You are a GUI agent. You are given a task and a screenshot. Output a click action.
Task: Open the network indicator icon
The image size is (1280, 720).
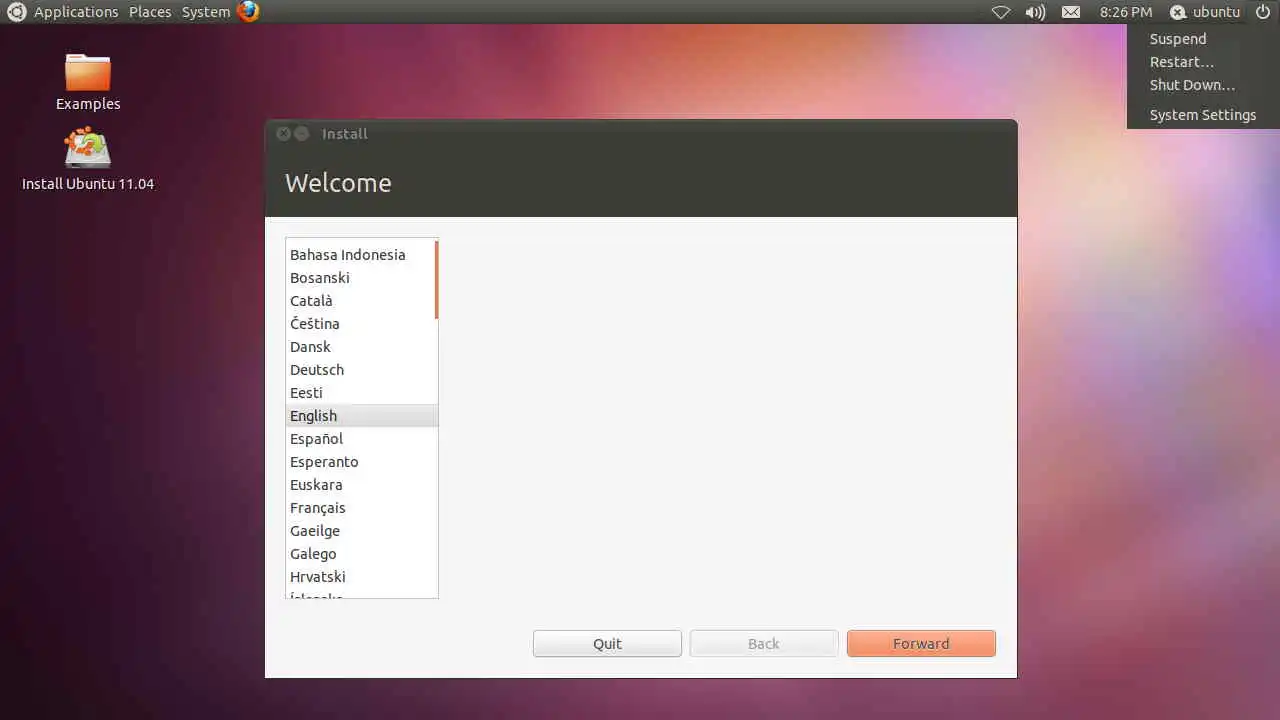[x=1001, y=12]
